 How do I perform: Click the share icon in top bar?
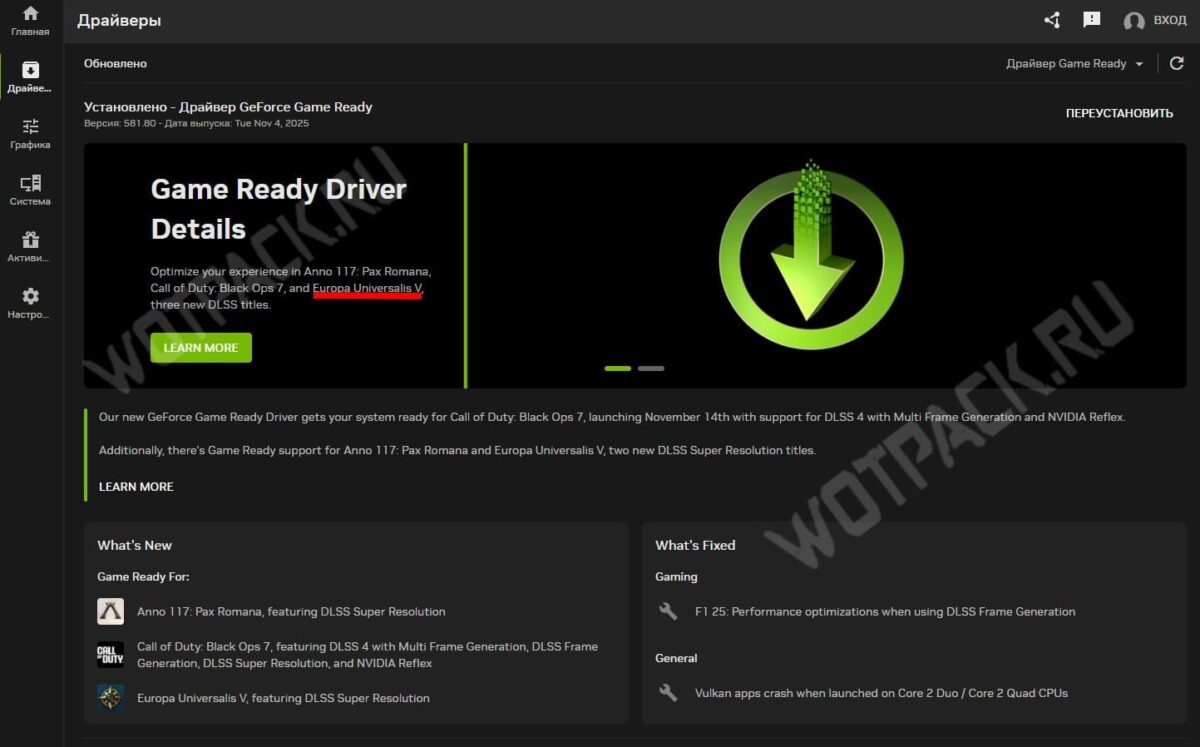(x=1052, y=20)
